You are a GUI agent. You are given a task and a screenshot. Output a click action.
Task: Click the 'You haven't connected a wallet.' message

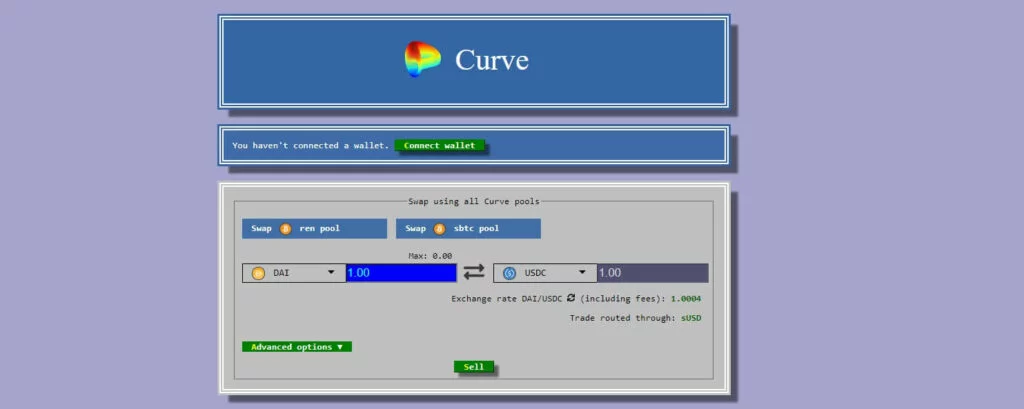[310, 145]
